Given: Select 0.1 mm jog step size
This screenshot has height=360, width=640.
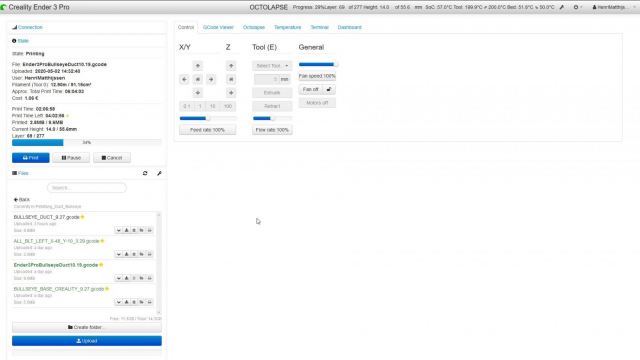Looking at the screenshot, I should 186,106.
